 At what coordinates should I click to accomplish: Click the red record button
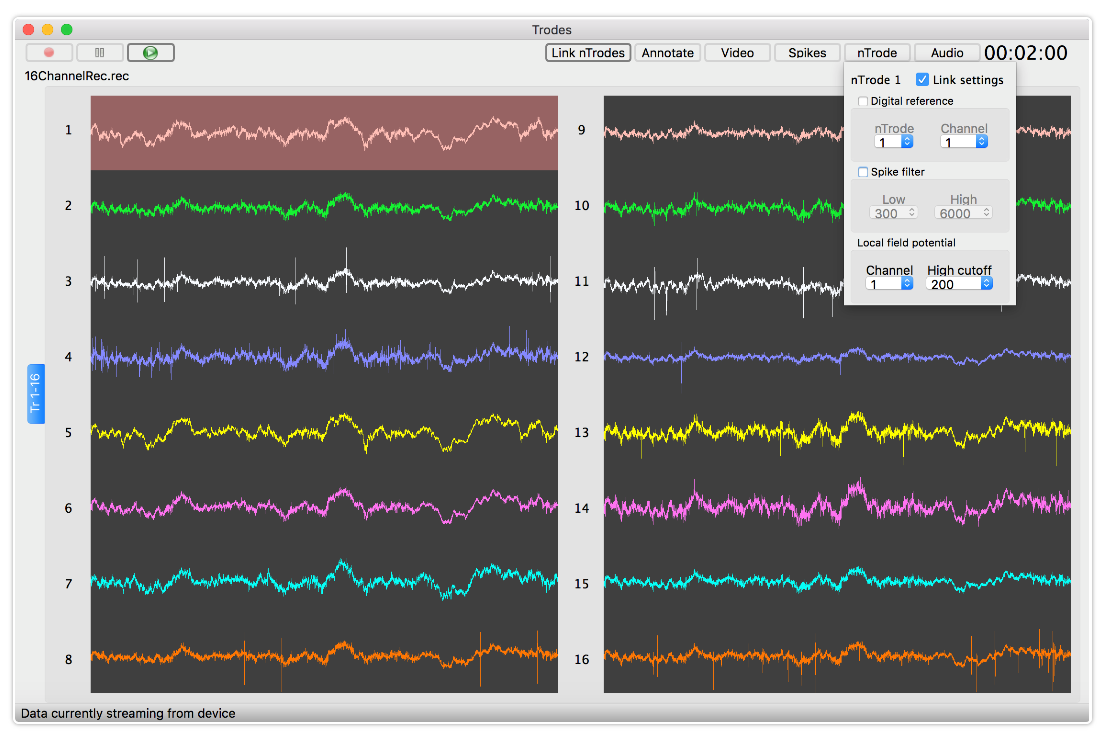click(49, 53)
